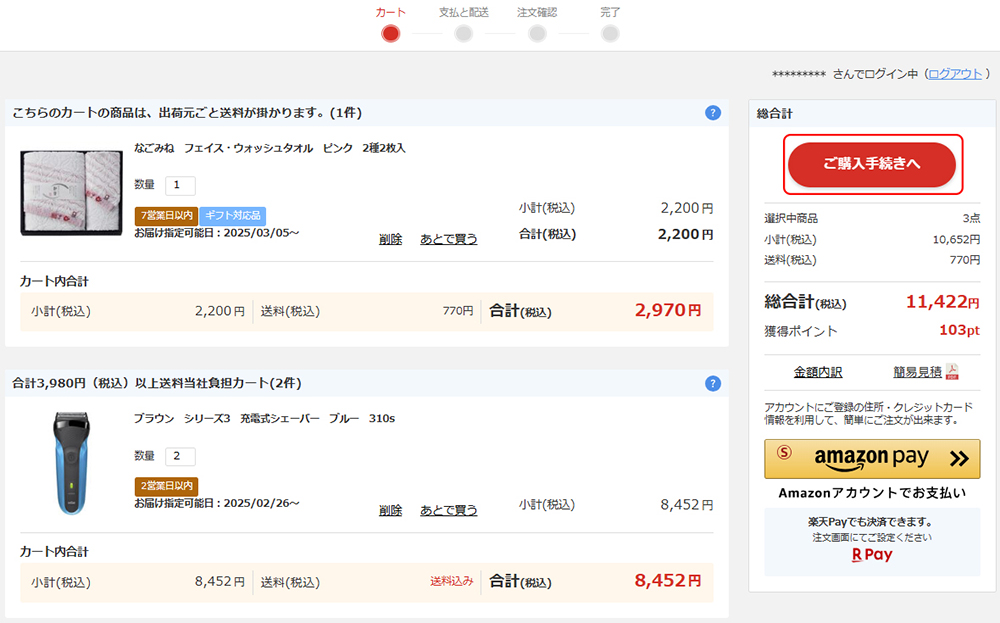Click the 送料込み shipping text
Viewport: 1000px width, 623px height.
[x=452, y=581]
